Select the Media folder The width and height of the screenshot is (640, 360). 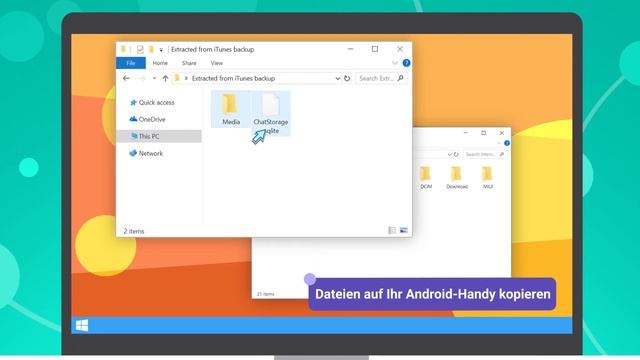pos(231,109)
